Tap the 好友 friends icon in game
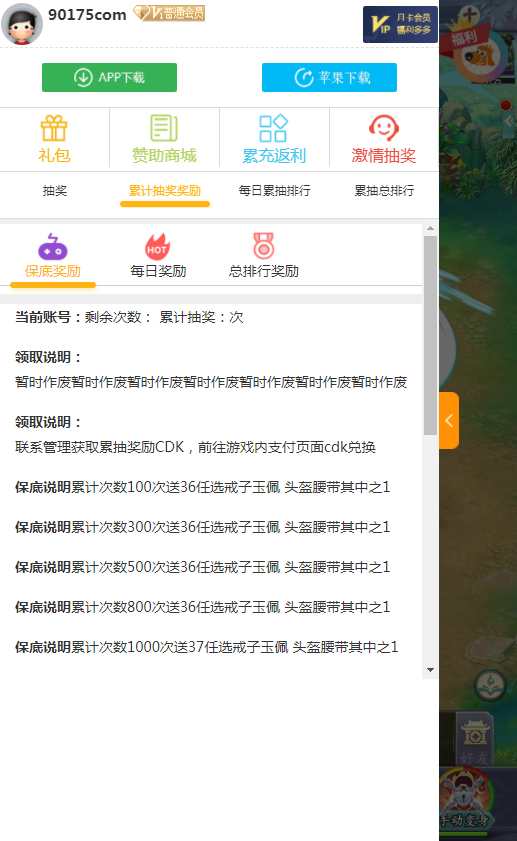The width and height of the screenshot is (517, 841). click(x=475, y=741)
